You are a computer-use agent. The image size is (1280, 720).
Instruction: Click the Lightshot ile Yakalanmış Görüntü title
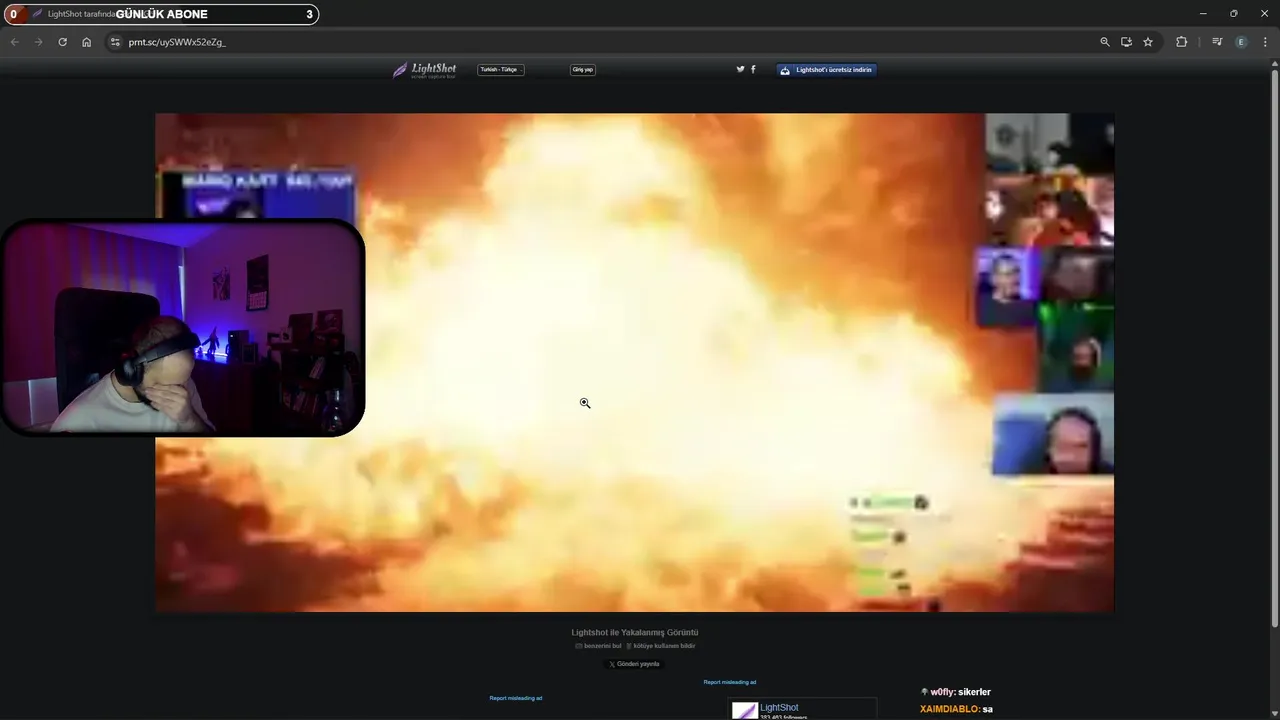tap(635, 633)
